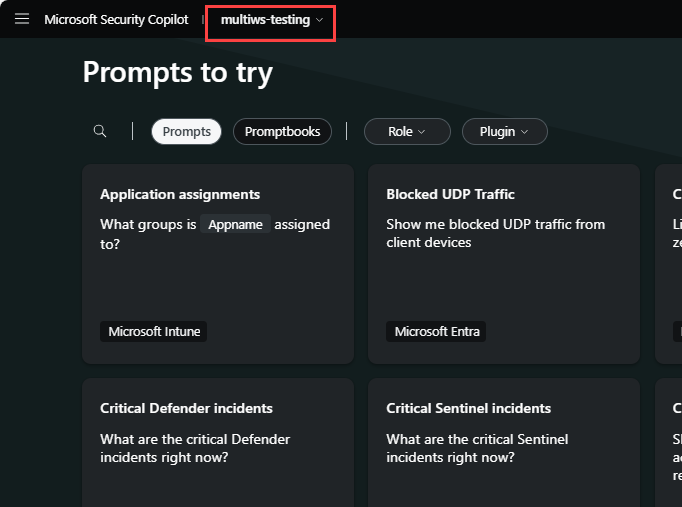Select the Prompts filter pill

pyautogui.click(x=186, y=131)
